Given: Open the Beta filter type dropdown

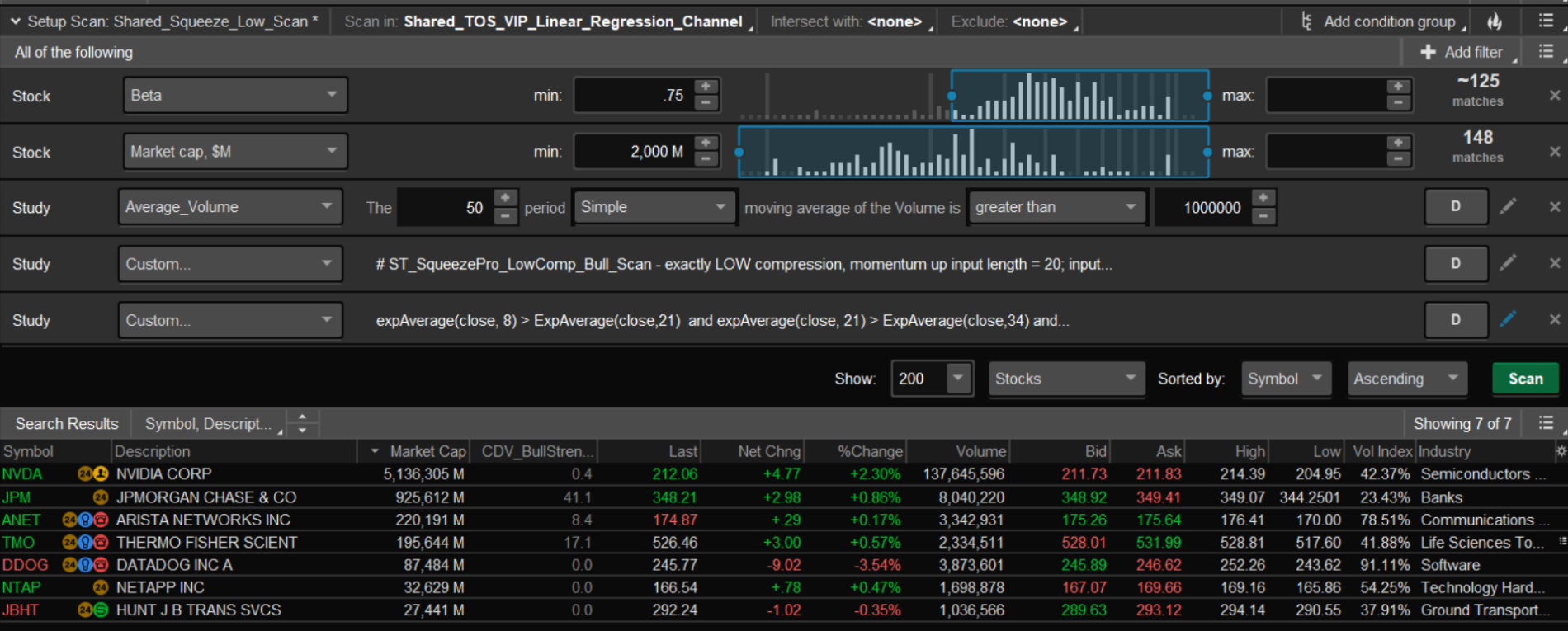Looking at the screenshot, I should click(235, 95).
